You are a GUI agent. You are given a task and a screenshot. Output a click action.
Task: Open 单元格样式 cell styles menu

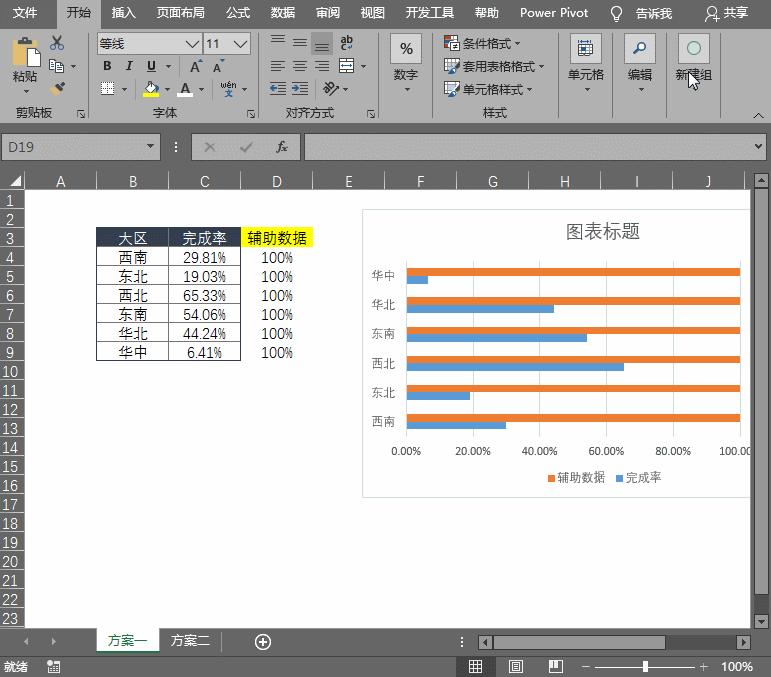point(488,89)
